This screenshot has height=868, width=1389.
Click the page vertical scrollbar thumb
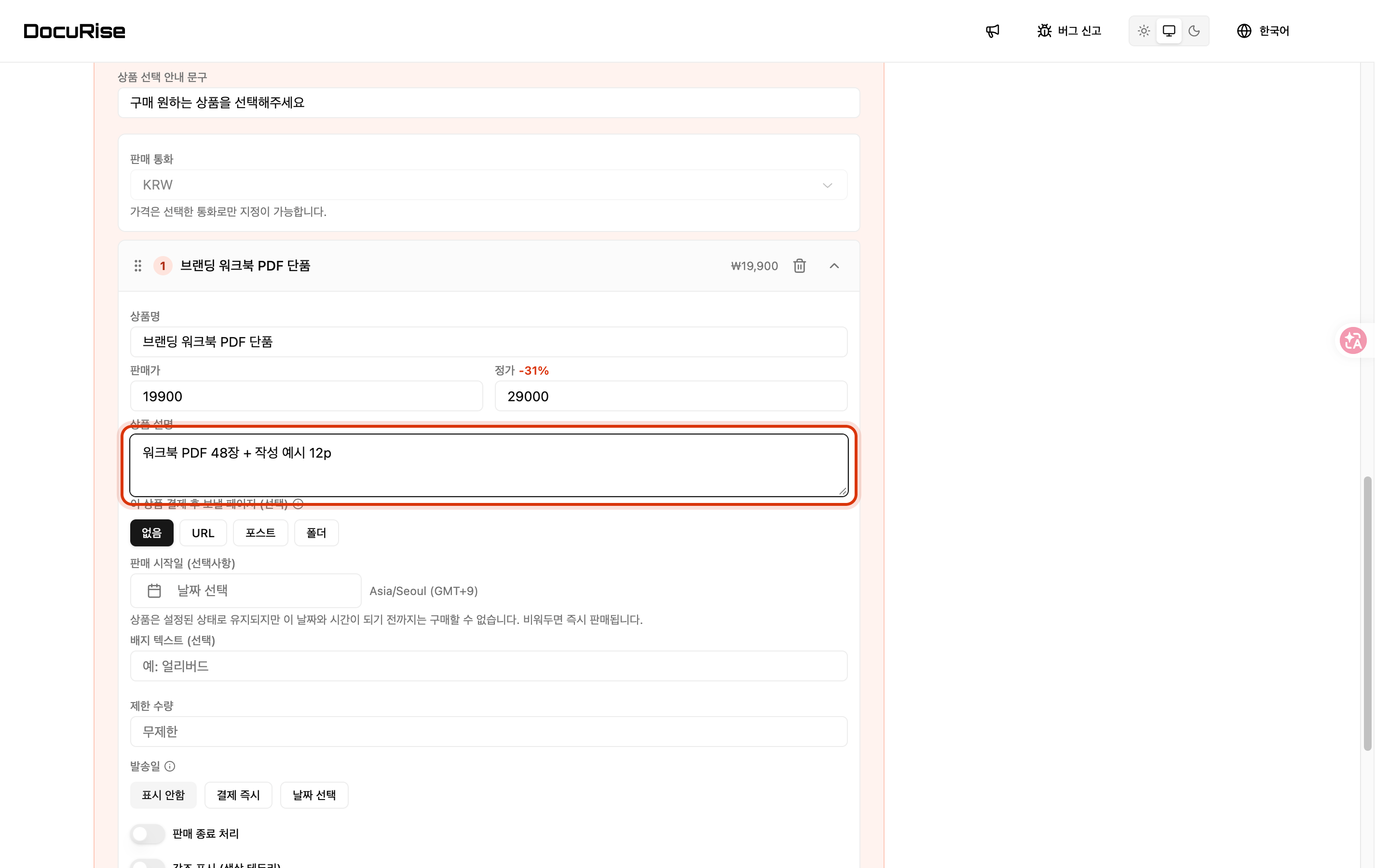point(1368,613)
